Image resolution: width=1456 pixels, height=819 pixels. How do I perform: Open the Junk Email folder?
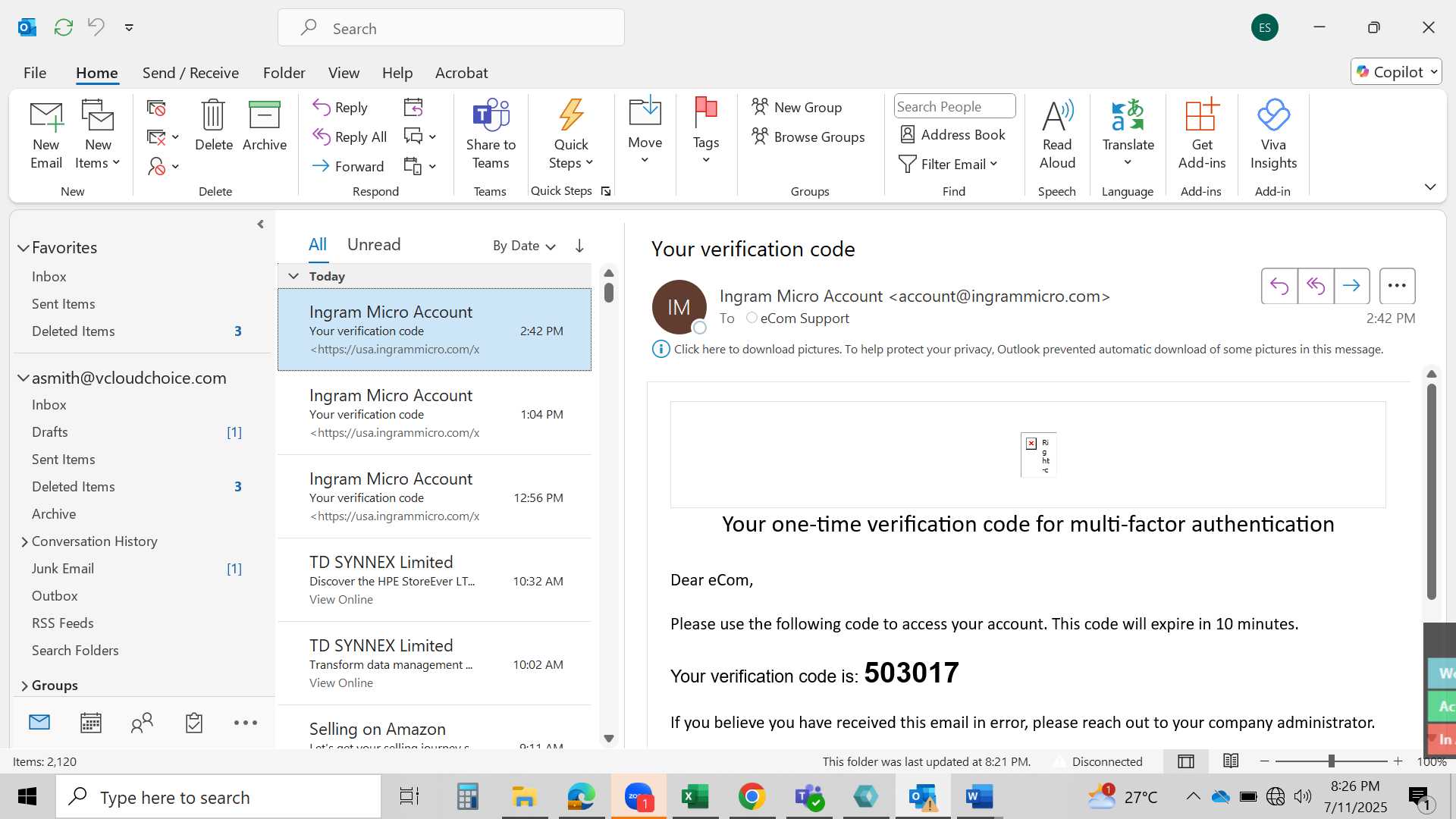pos(63,569)
